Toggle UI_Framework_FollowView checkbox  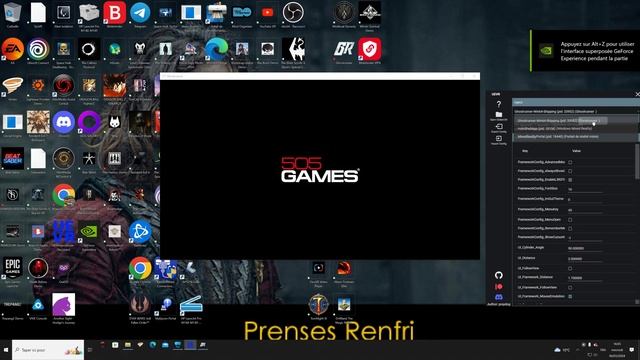(x=570, y=287)
